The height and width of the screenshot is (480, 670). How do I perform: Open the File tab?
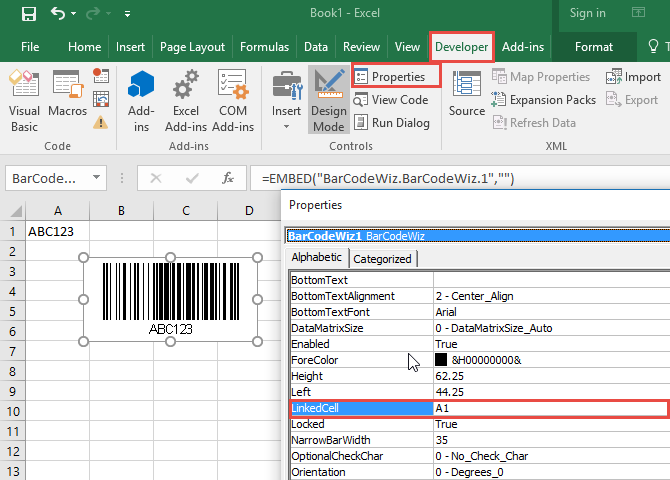click(x=30, y=47)
